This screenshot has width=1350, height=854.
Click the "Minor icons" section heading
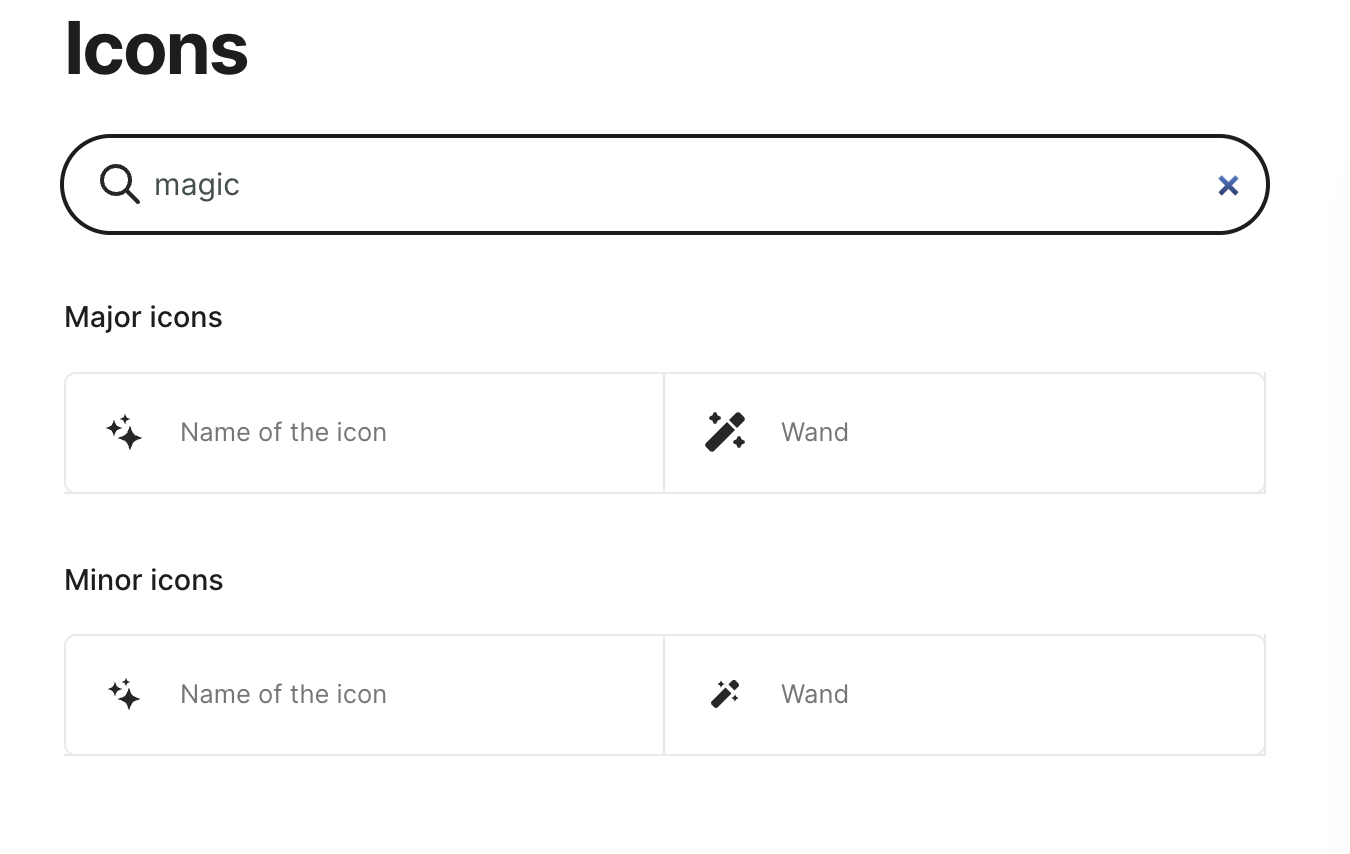tap(143, 580)
